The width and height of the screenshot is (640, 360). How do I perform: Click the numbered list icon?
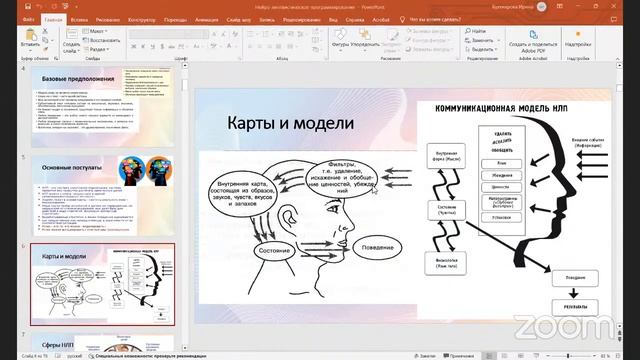267,34
